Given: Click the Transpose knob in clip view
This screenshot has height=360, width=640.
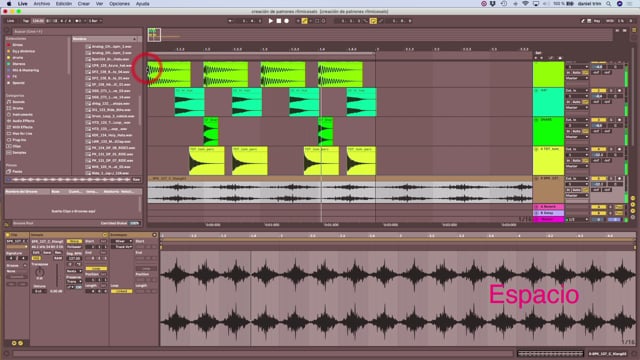Looking at the screenshot, I should tap(40, 272).
